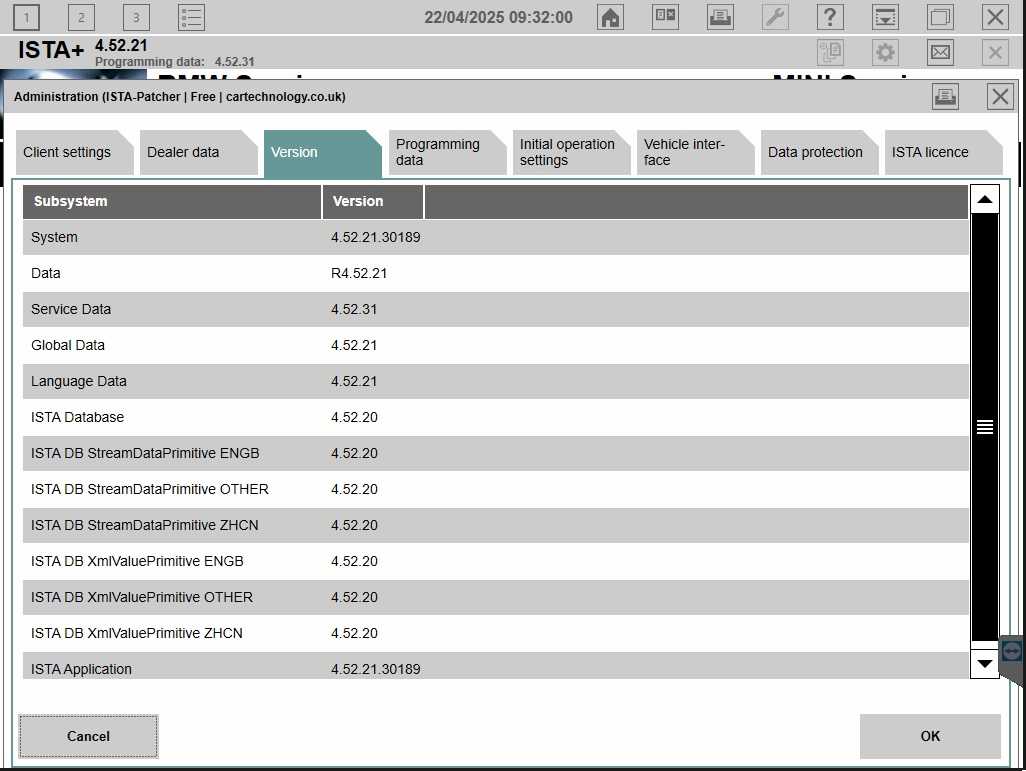Click the greyed document copy icon
The width and height of the screenshot is (1026, 771).
coord(830,52)
